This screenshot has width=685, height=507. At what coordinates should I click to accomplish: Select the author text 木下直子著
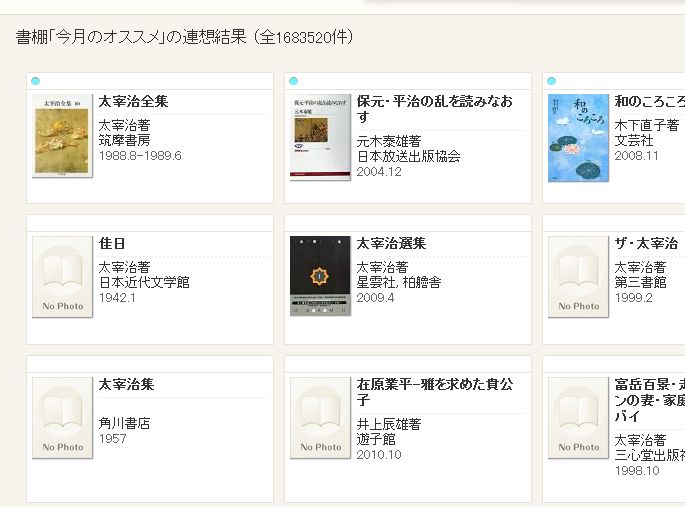(x=647, y=125)
